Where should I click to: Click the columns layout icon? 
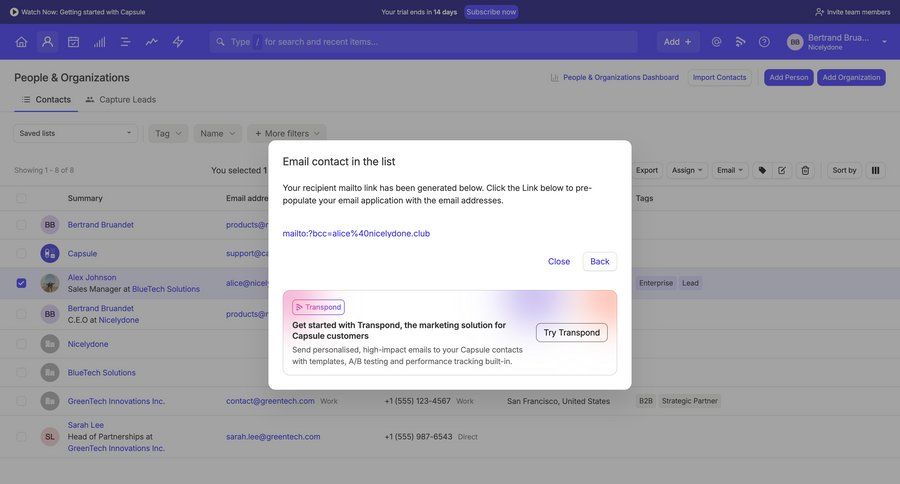click(x=875, y=171)
